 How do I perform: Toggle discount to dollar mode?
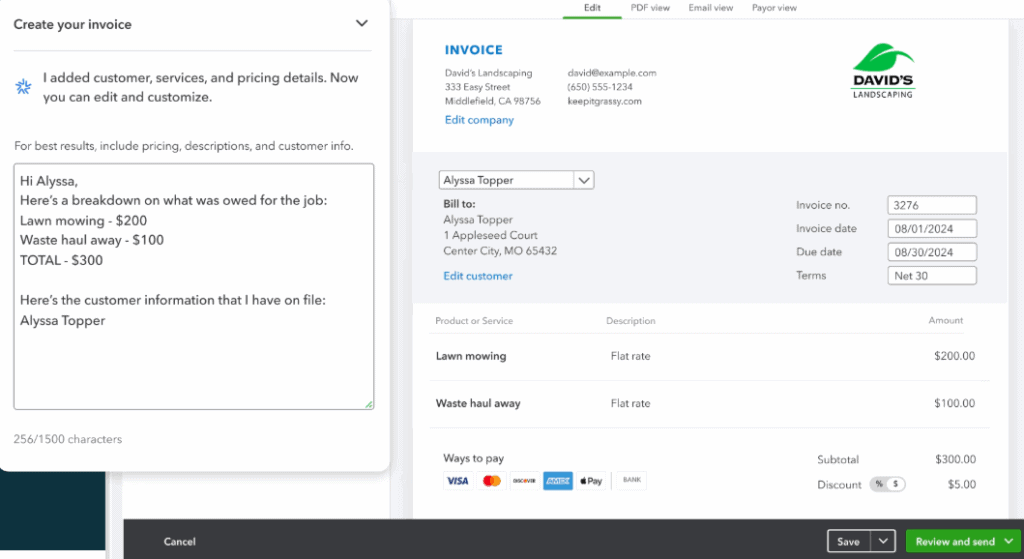[x=896, y=484]
